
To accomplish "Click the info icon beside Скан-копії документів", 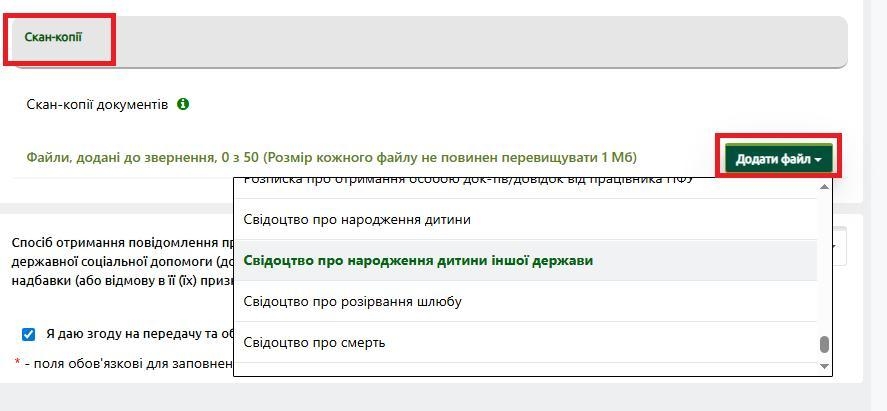I will coord(183,104).
